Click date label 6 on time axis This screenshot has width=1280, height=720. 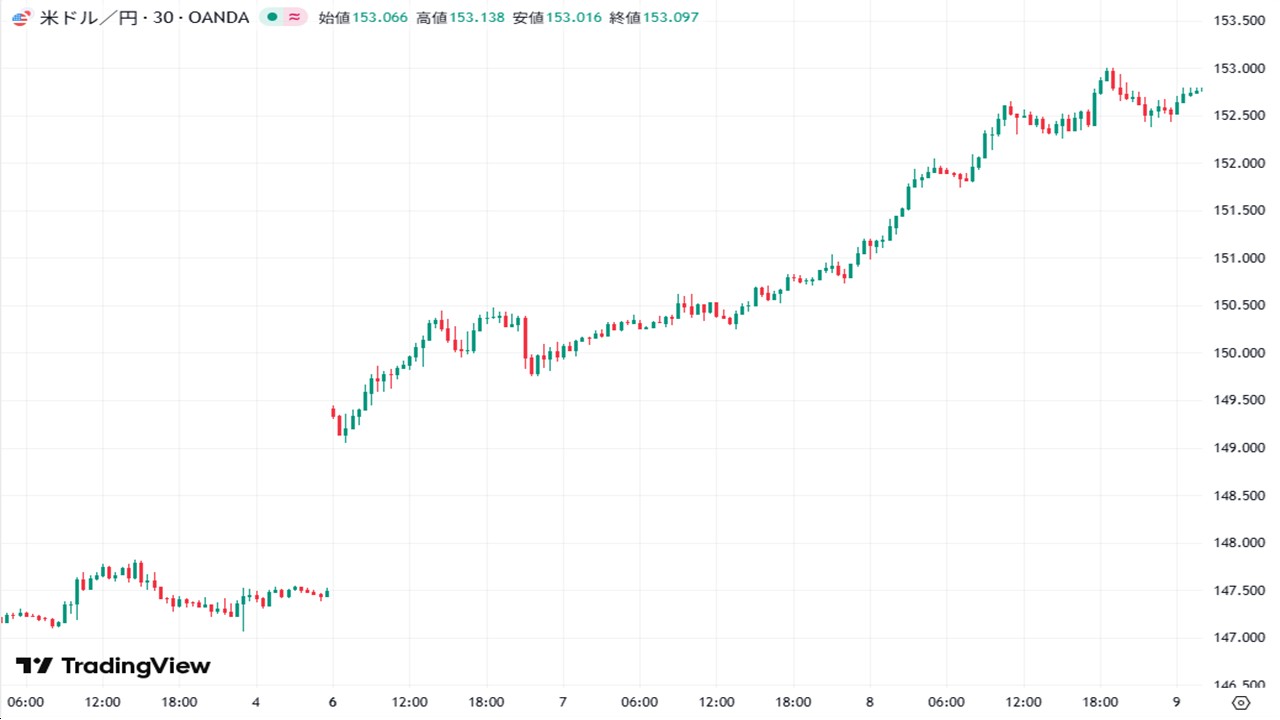(332, 702)
